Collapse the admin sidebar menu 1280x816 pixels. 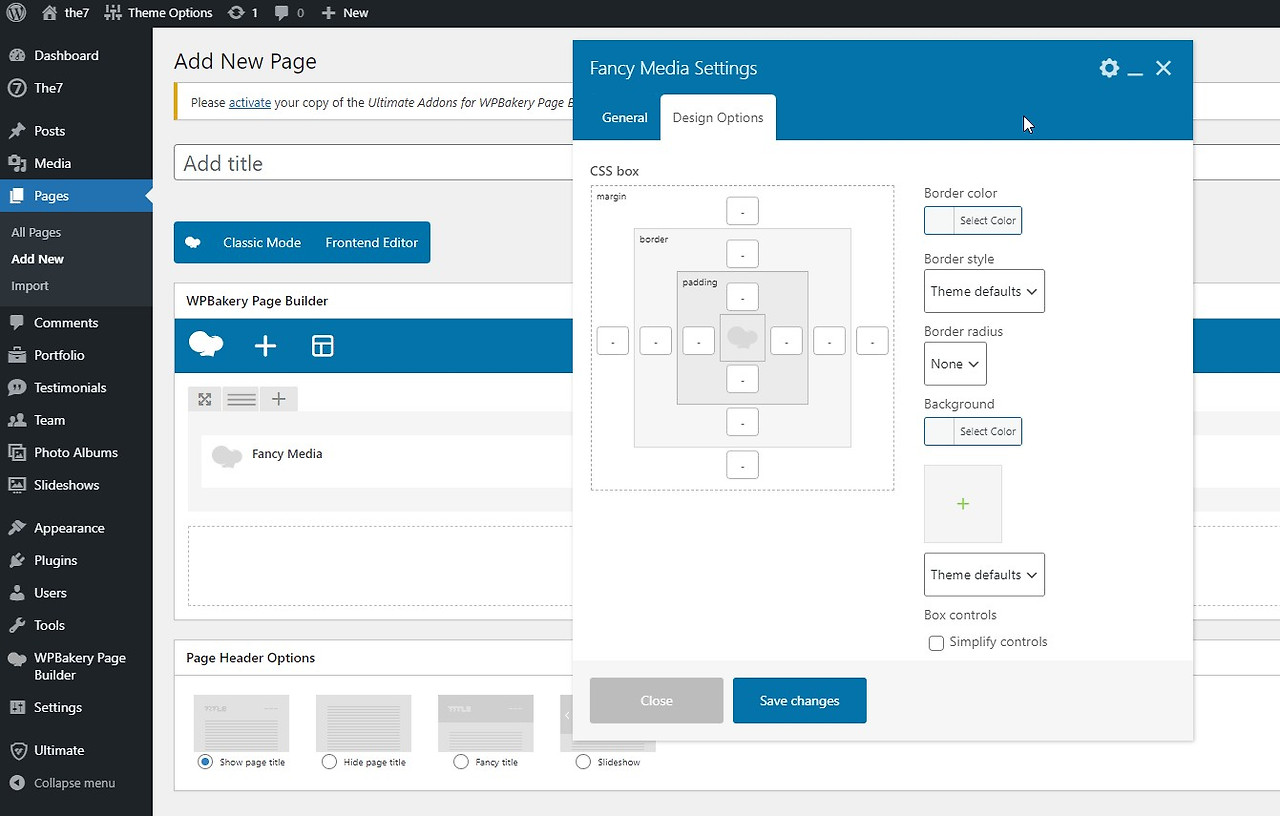[76, 783]
